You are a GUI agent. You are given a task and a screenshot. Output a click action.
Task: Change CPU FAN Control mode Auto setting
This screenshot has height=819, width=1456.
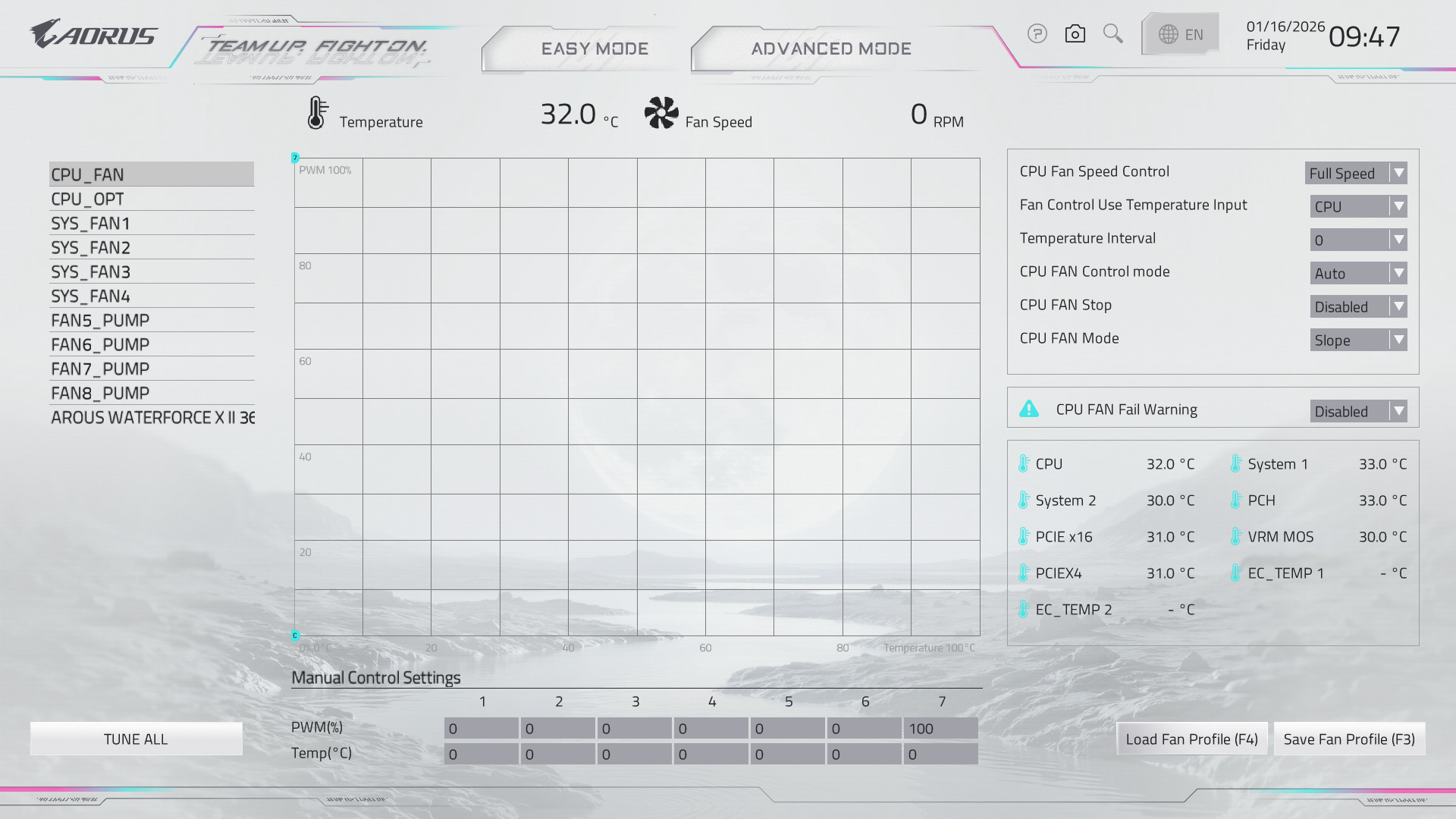pyautogui.click(x=1358, y=273)
